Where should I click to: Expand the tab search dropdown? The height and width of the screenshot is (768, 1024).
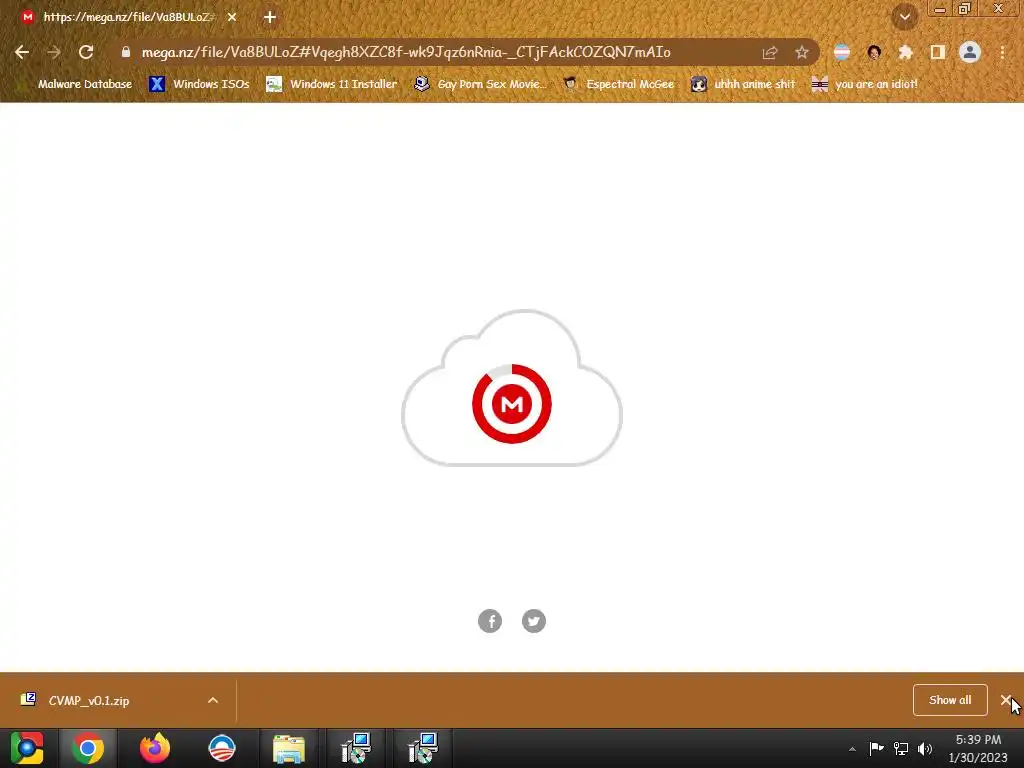pos(905,18)
